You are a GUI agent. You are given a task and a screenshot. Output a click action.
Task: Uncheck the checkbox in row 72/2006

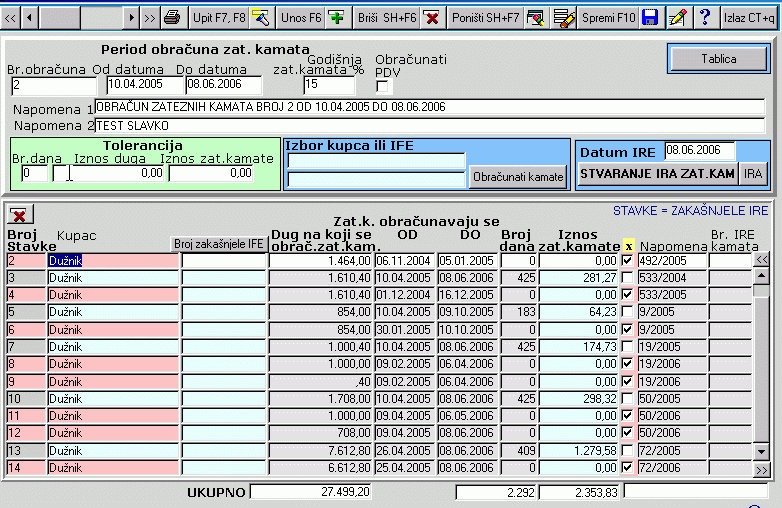click(x=628, y=468)
